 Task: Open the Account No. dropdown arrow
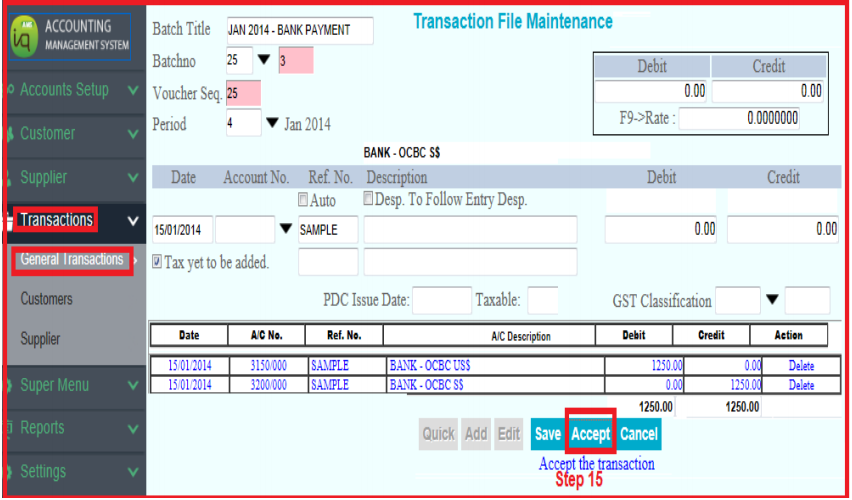287,229
